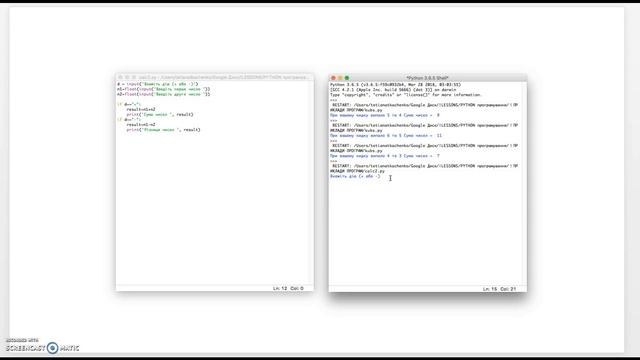Click the 'Python 3.6.5 (v3.6.5...' version line in the shell

395,84
